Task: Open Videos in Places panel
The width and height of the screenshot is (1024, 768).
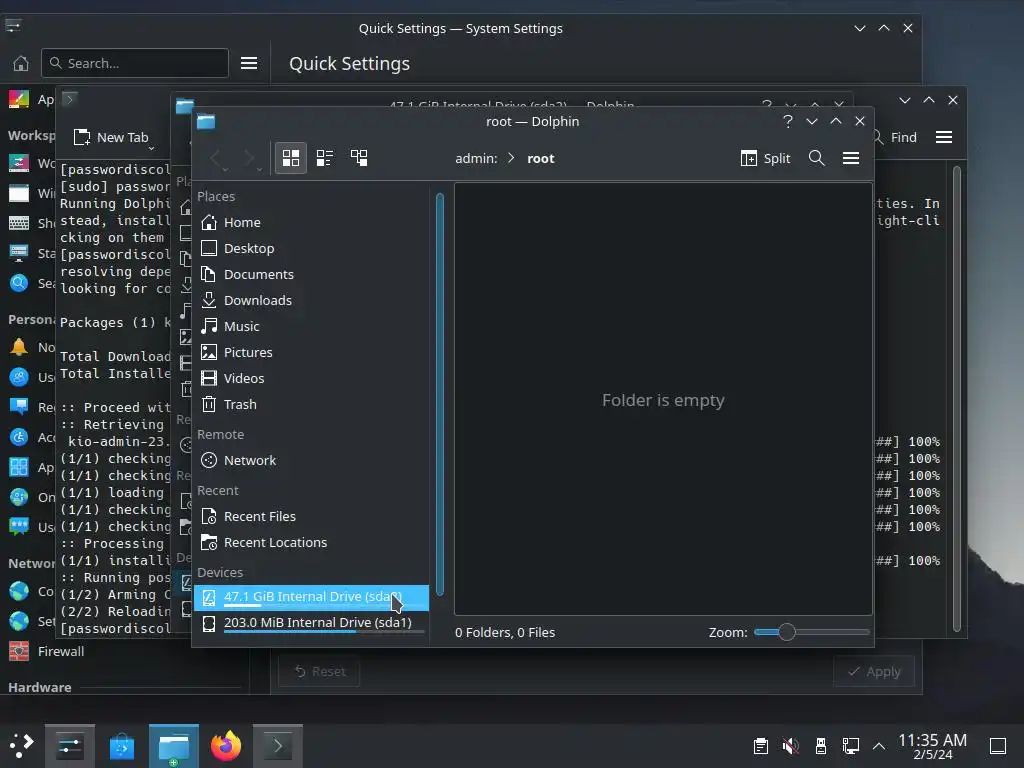Action: (312, 378)
